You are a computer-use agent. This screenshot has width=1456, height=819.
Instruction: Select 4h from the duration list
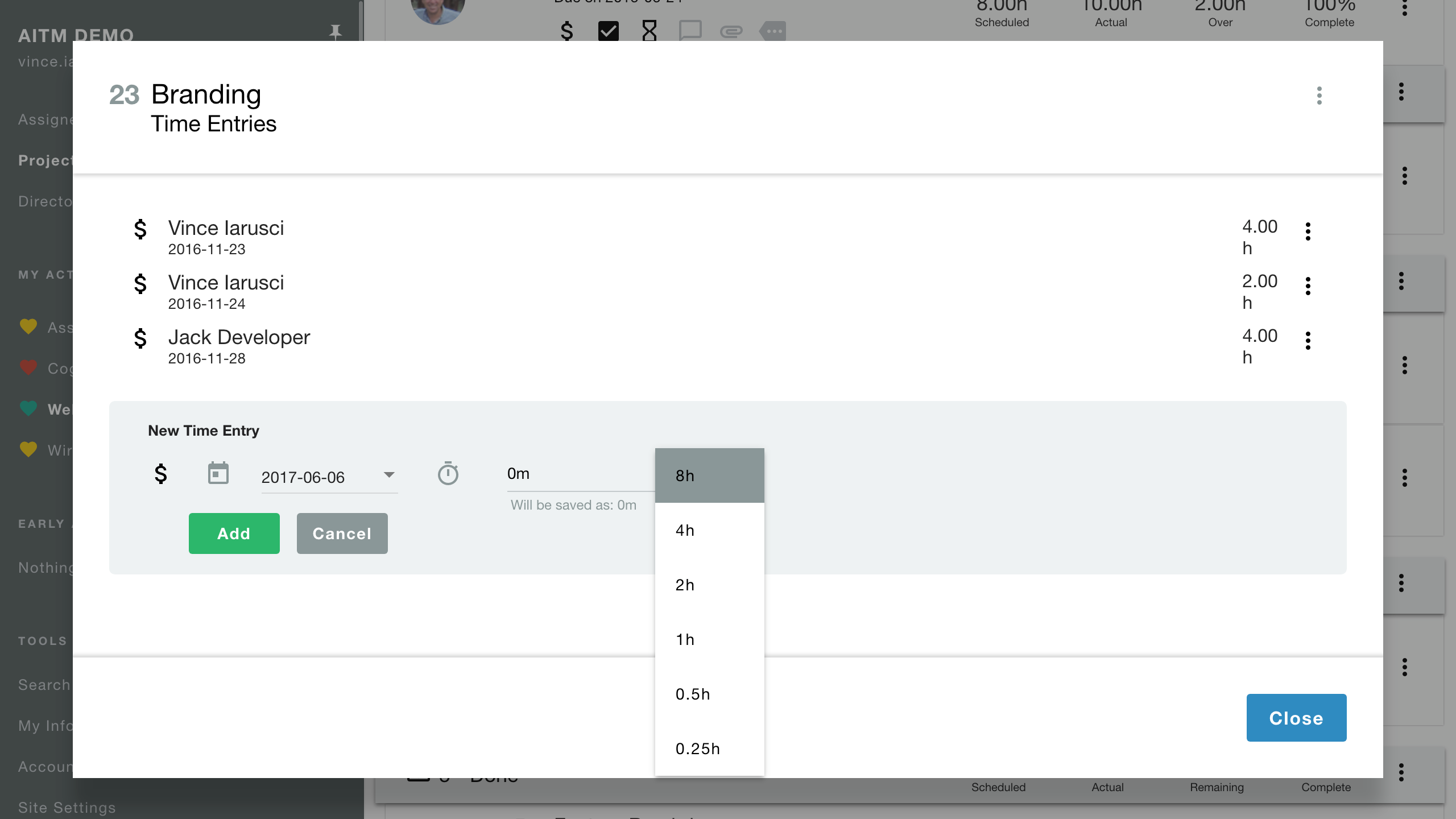pos(709,530)
